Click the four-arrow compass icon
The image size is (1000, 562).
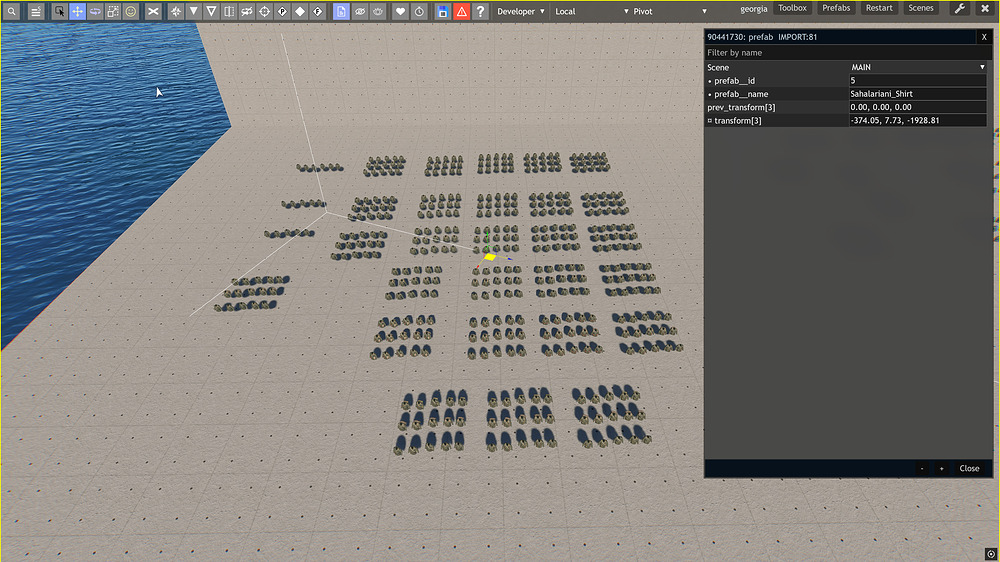coord(176,11)
